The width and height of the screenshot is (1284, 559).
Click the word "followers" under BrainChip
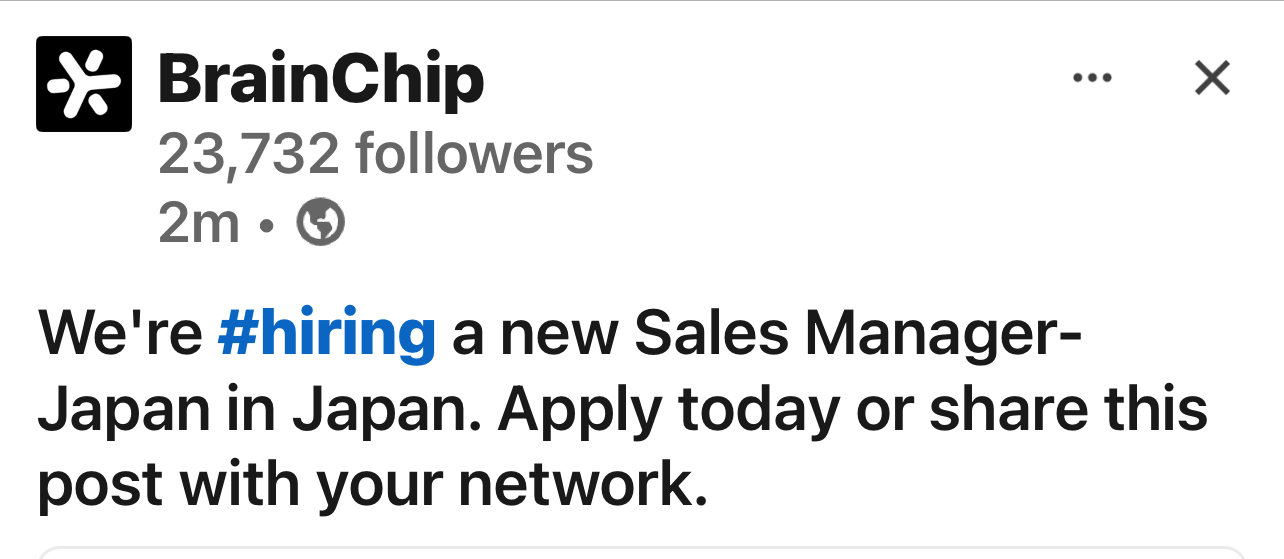coord(474,154)
